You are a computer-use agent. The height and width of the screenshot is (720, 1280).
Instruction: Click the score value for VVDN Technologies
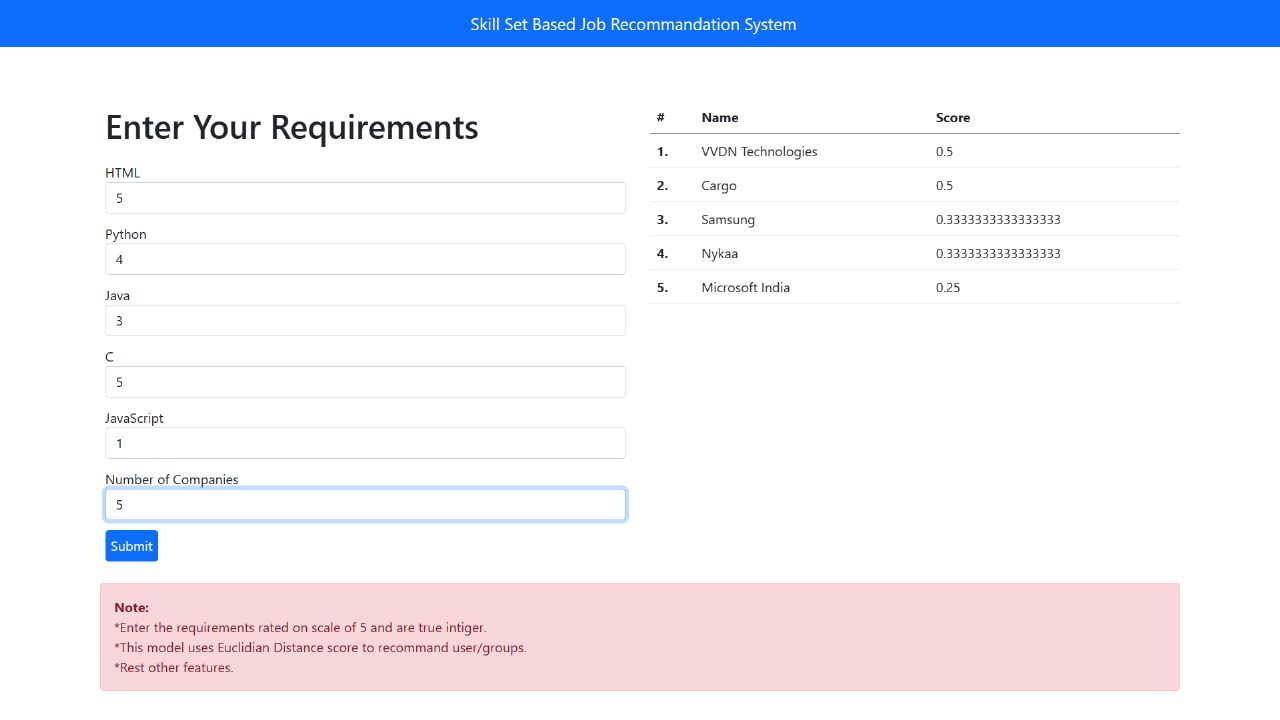[x=944, y=151]
